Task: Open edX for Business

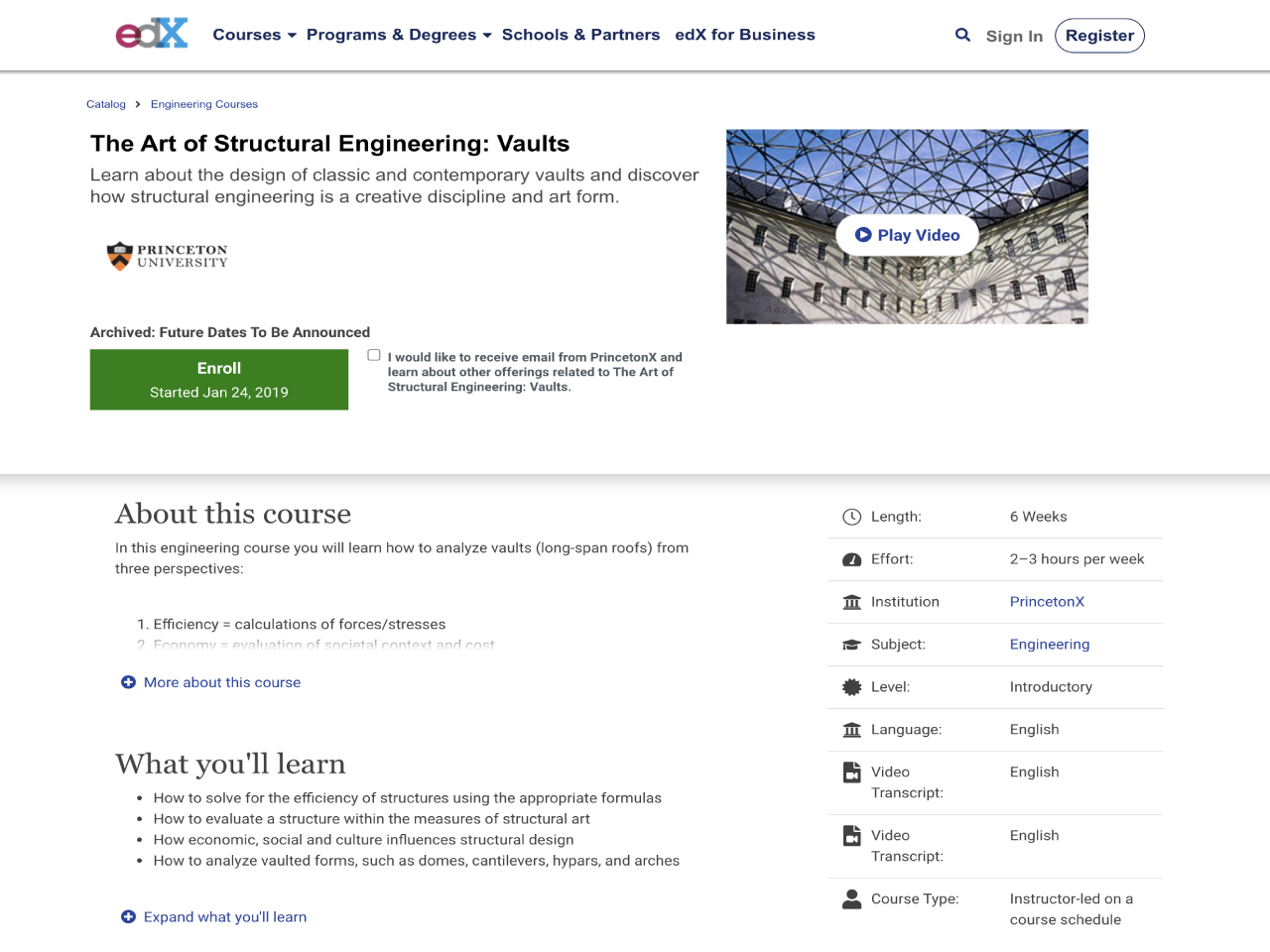Action: 745,35
